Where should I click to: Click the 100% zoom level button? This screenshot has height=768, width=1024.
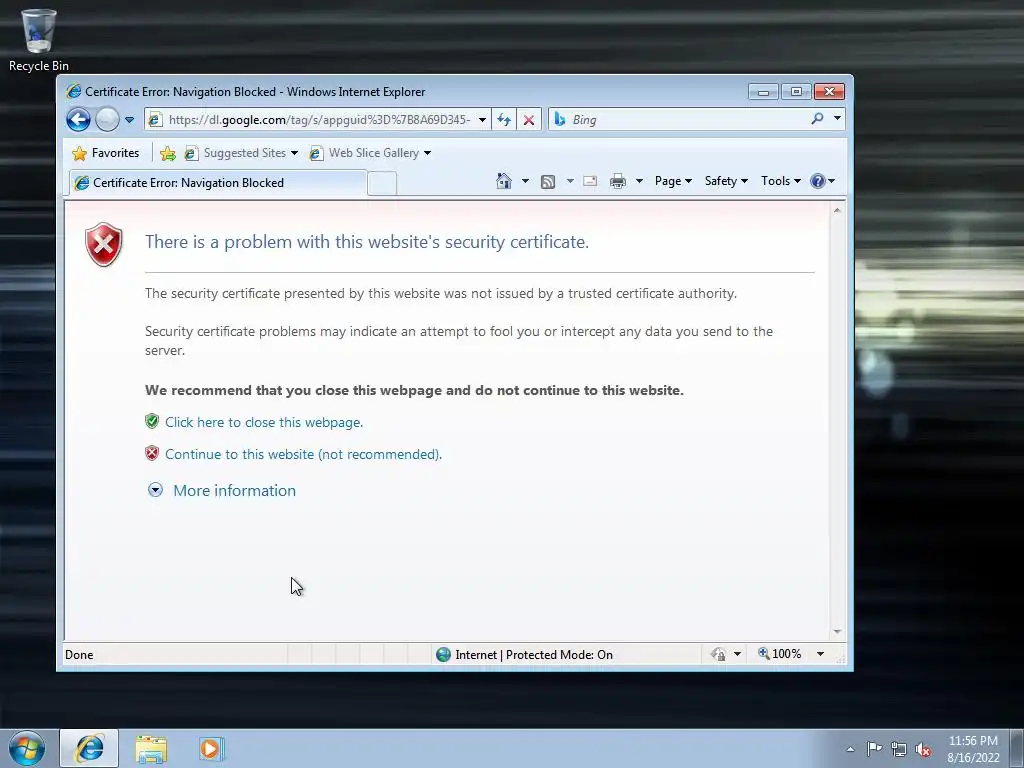pyautogui.click(x=780, y=654)
